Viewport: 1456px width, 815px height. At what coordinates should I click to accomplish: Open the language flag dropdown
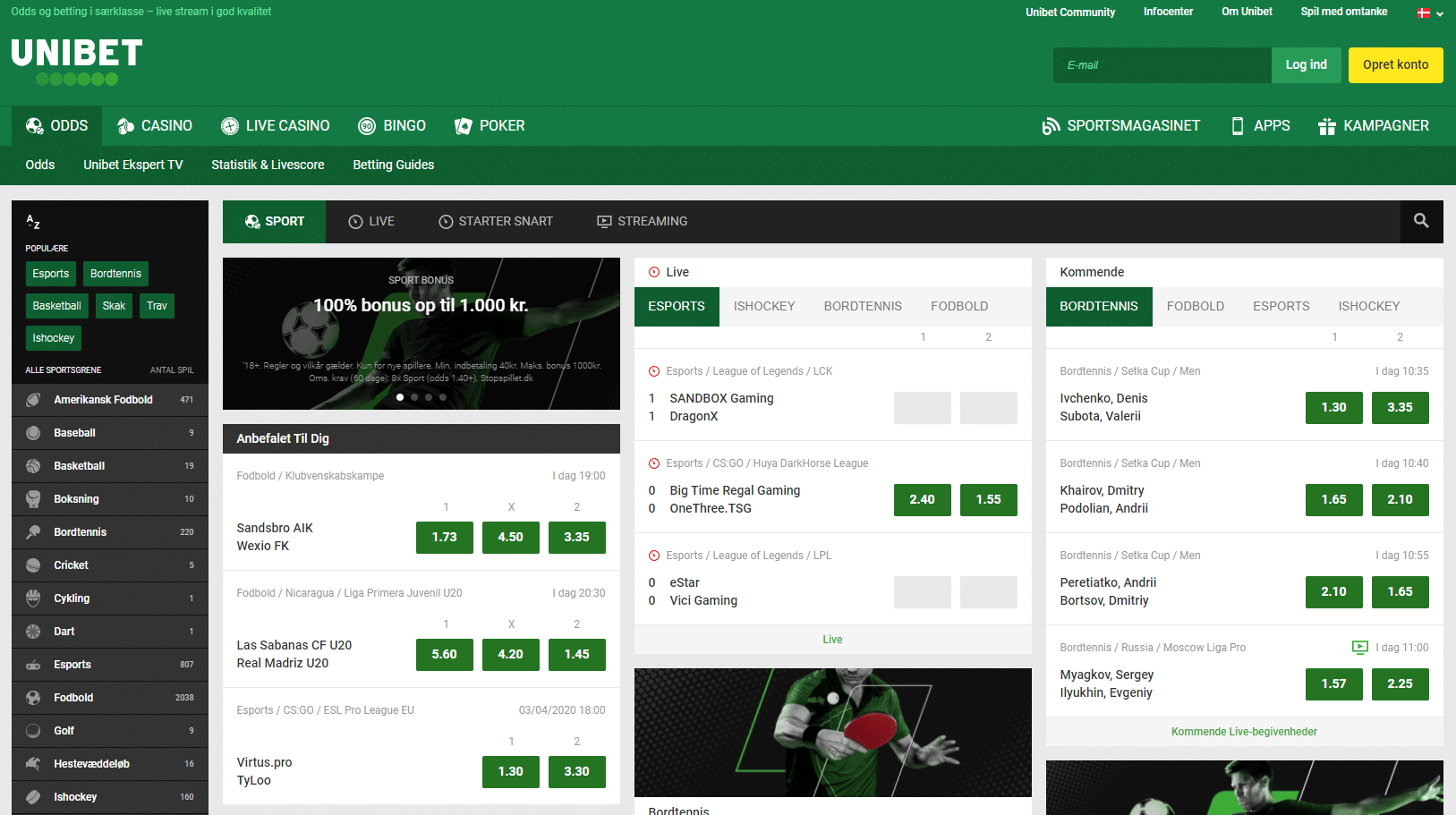tap(1430, 13)
